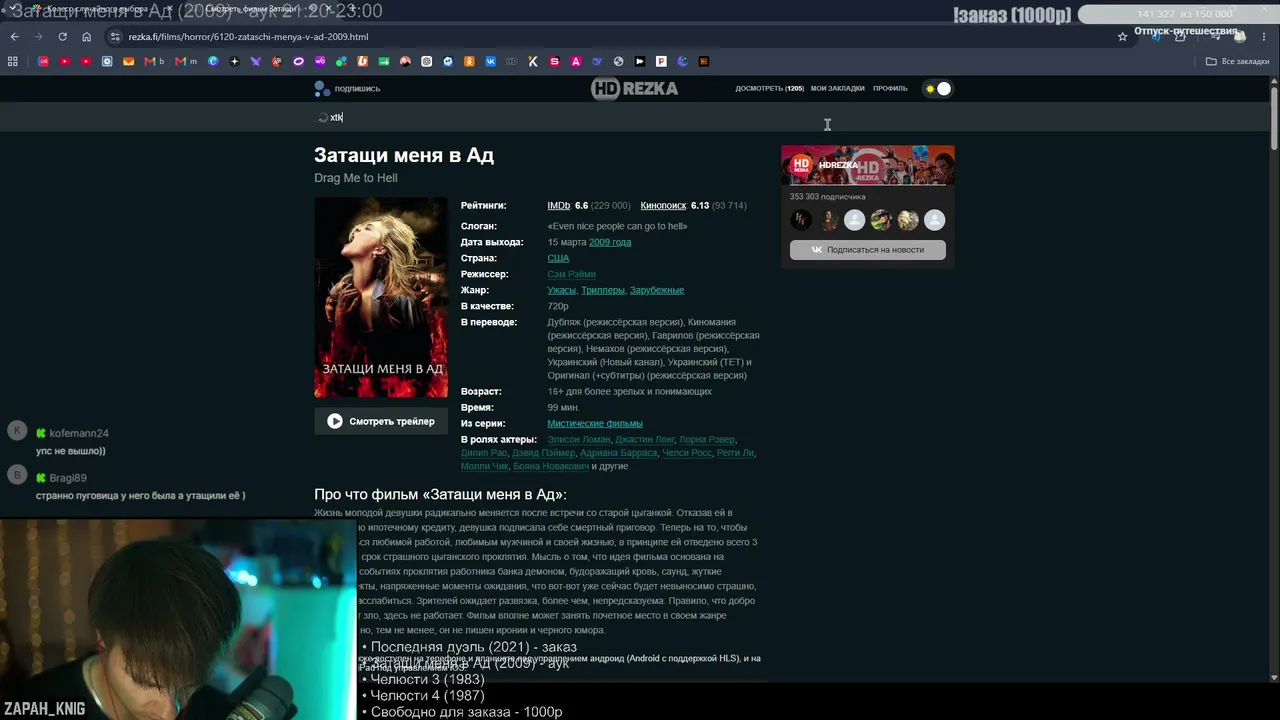Open actor 'Дэвид Пэймер' link
Viewport: 1280px width, 720px height.
pyautogui.click(x=543, y=453)
